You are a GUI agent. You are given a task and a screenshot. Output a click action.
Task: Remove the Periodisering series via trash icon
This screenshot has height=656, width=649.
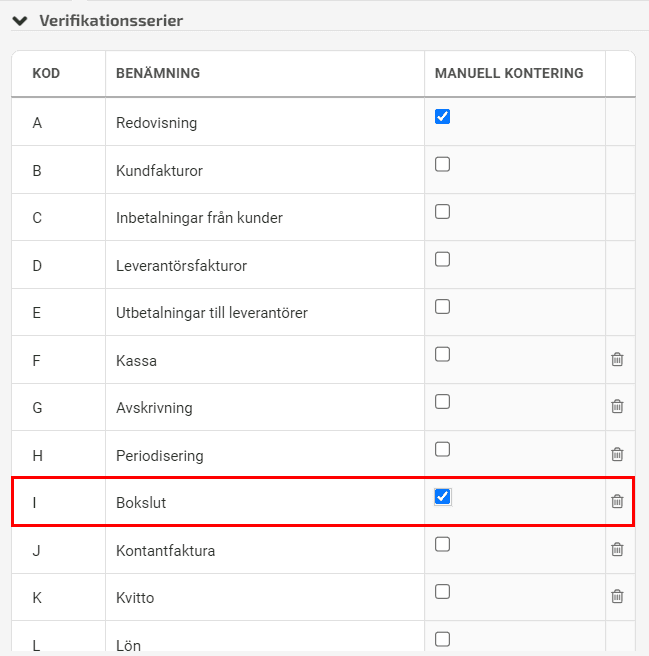point(617,454)
